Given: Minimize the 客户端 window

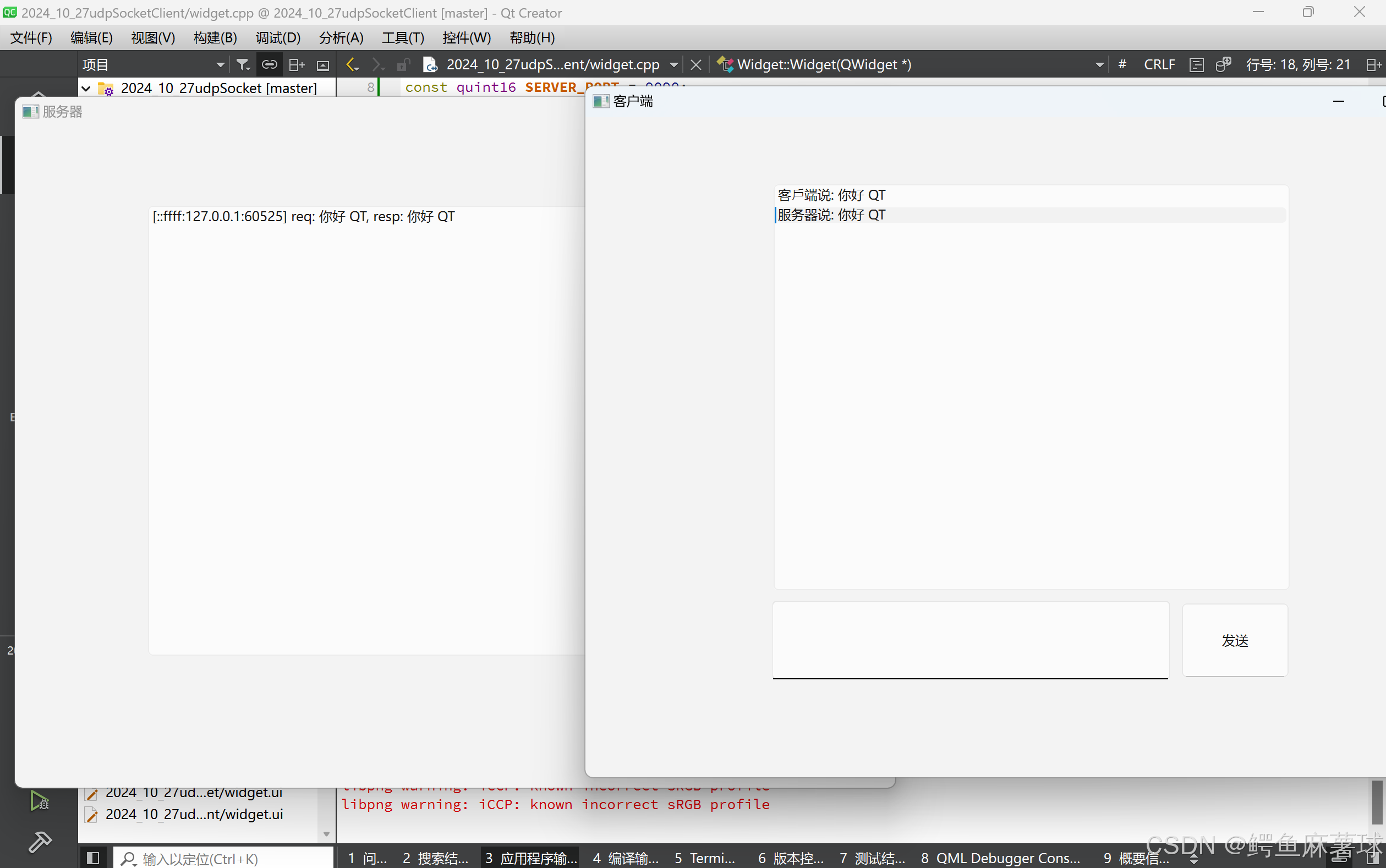Looking at the screenshot, I should [x=1338, y=102].
